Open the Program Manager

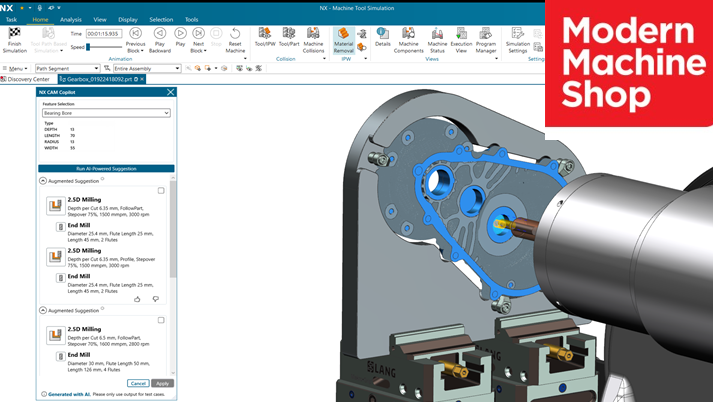486,36
